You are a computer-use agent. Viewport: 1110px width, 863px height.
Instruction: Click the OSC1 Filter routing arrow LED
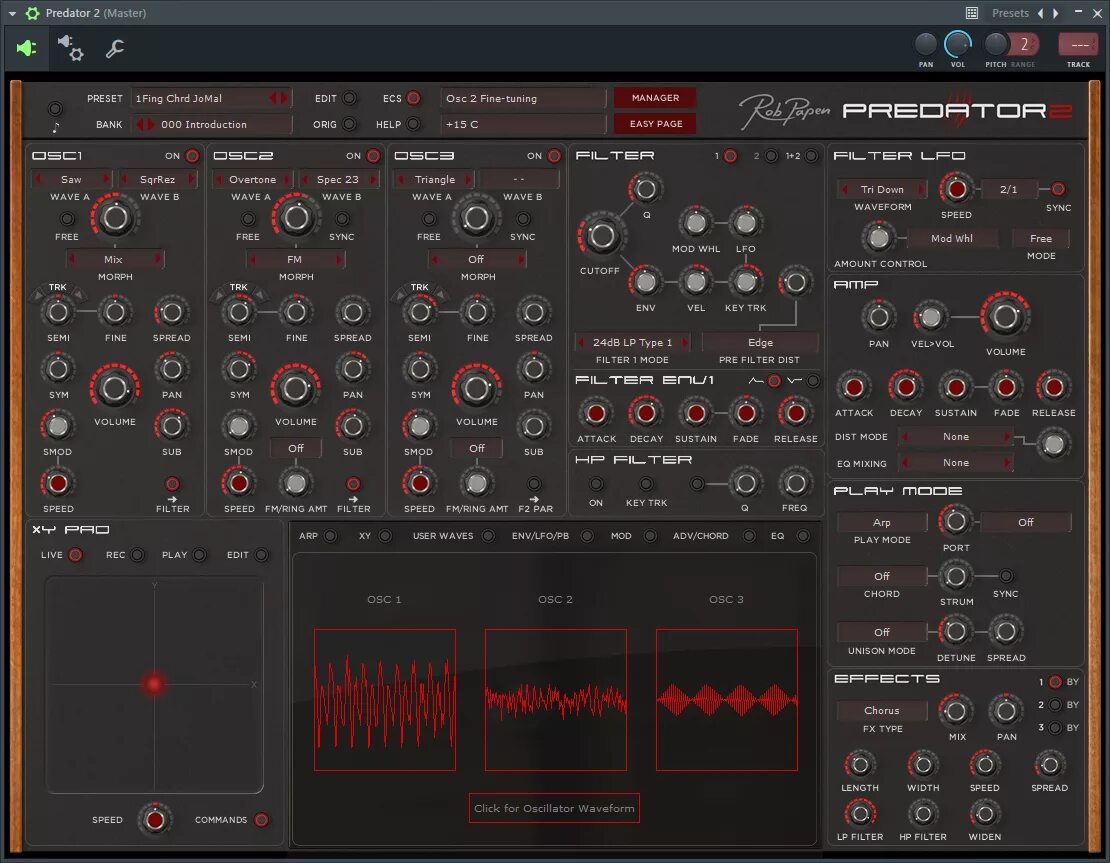pyautogui.click(x=172, y=484)
